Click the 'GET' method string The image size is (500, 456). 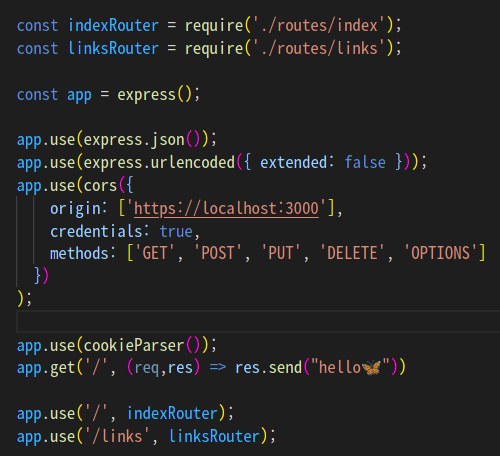tap(155, 253)
